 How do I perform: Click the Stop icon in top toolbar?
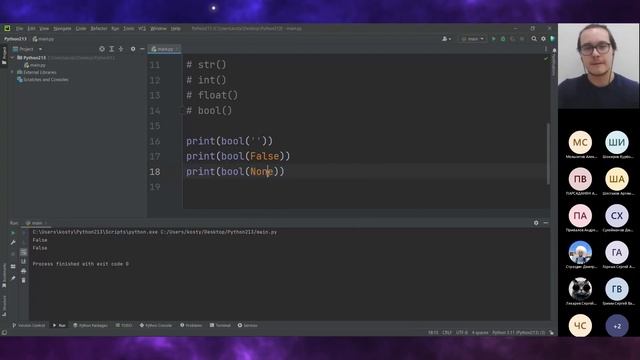[522, 39]
